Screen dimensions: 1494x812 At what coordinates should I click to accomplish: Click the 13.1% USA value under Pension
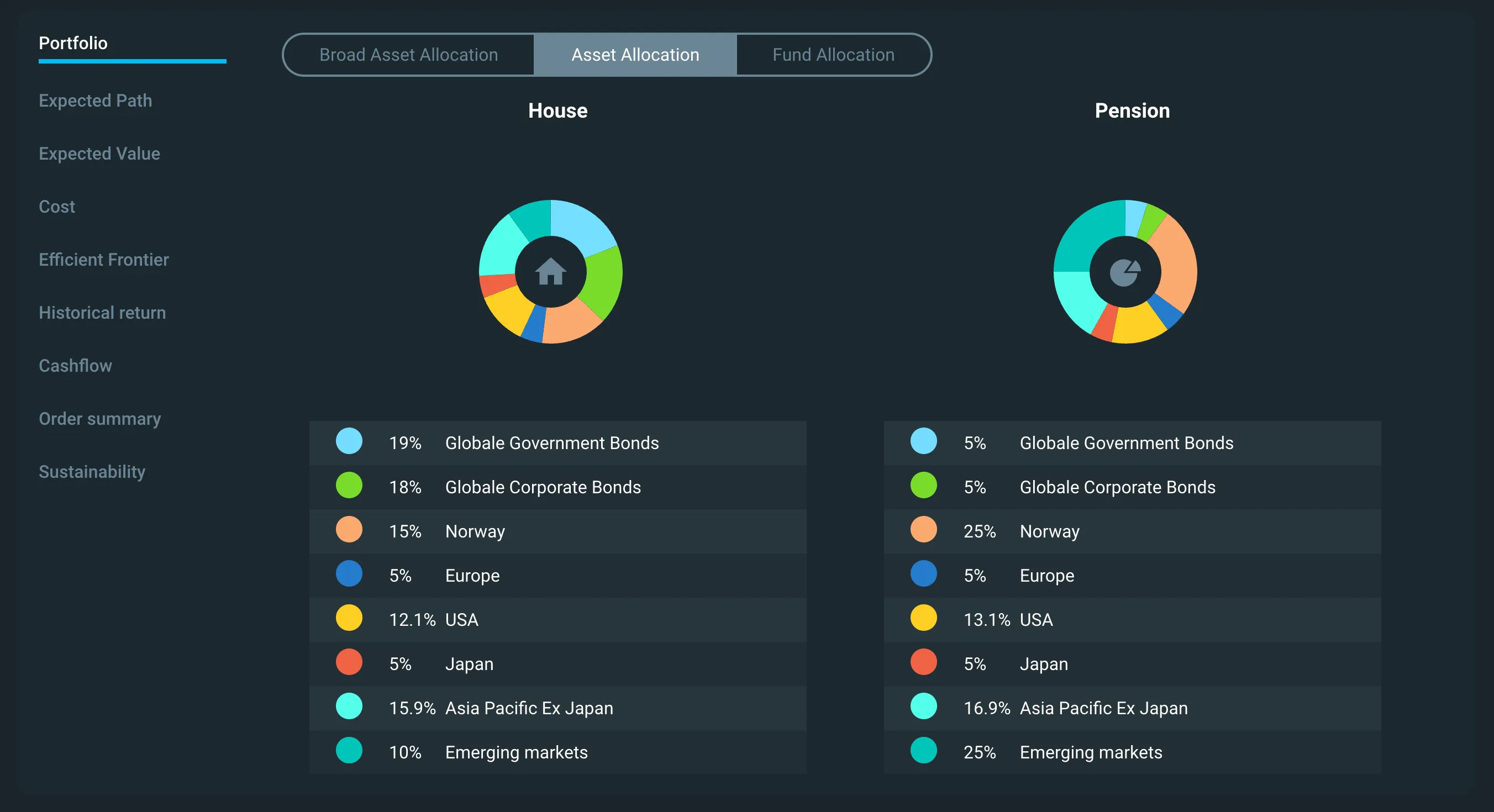coord(987,619)
